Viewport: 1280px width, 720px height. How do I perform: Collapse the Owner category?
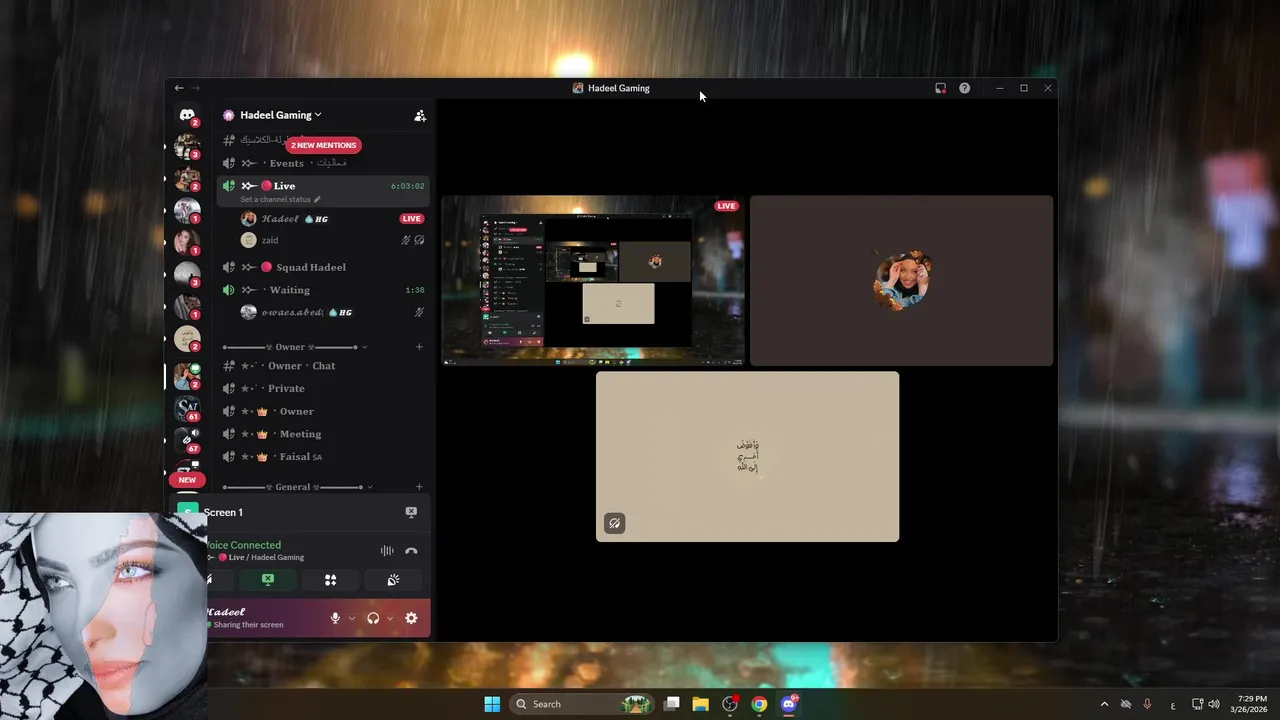(295, 347)
